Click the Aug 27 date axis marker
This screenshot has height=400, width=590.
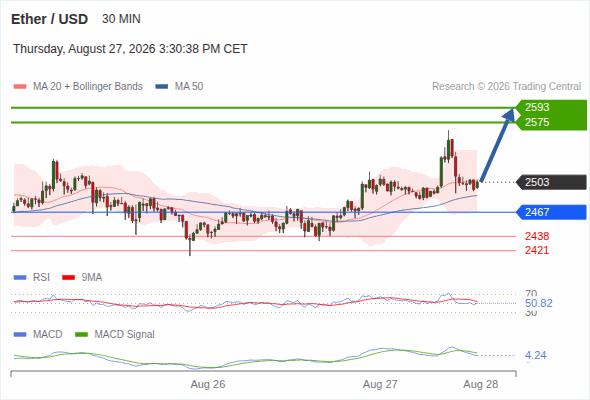(x=380, y=384)
